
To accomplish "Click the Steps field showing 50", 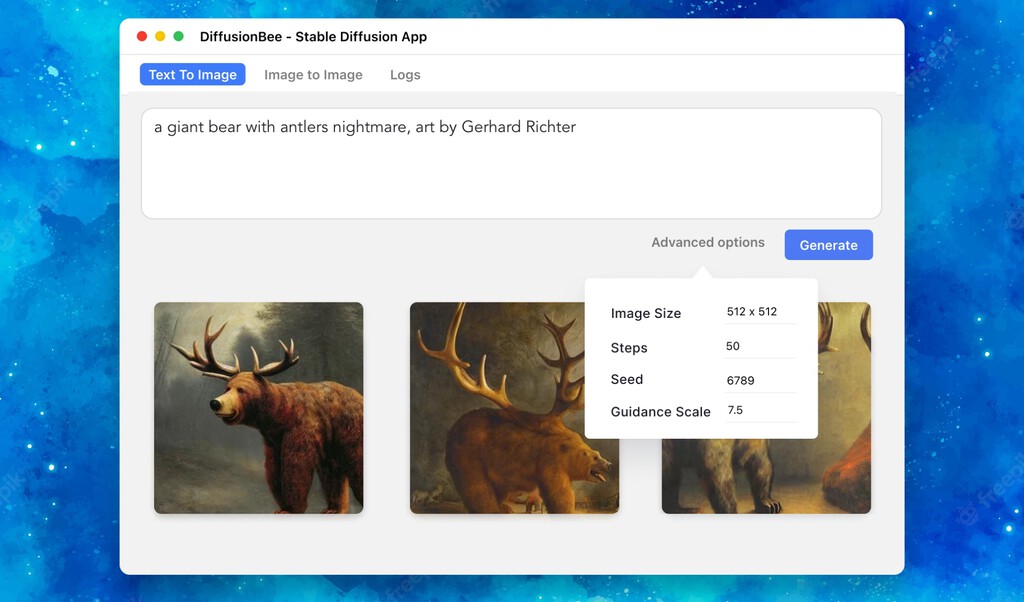I will click(758, 345).
